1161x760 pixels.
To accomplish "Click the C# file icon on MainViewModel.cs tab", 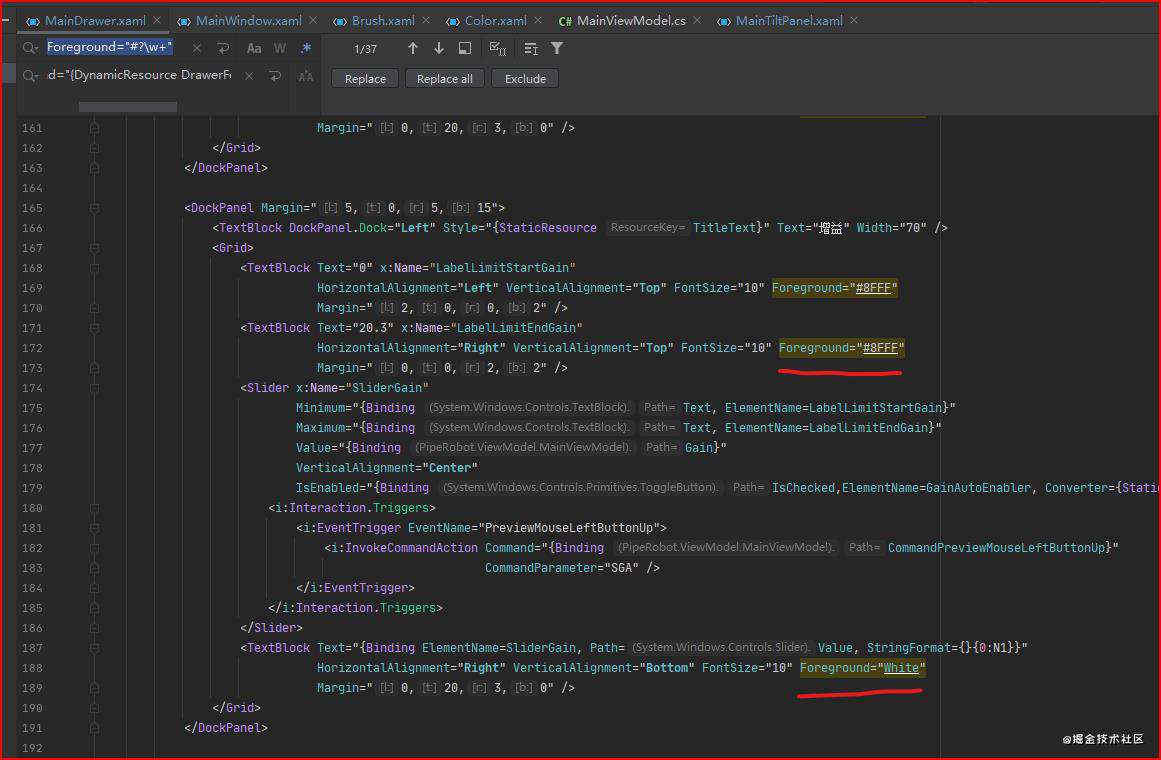I will (565, 21).
